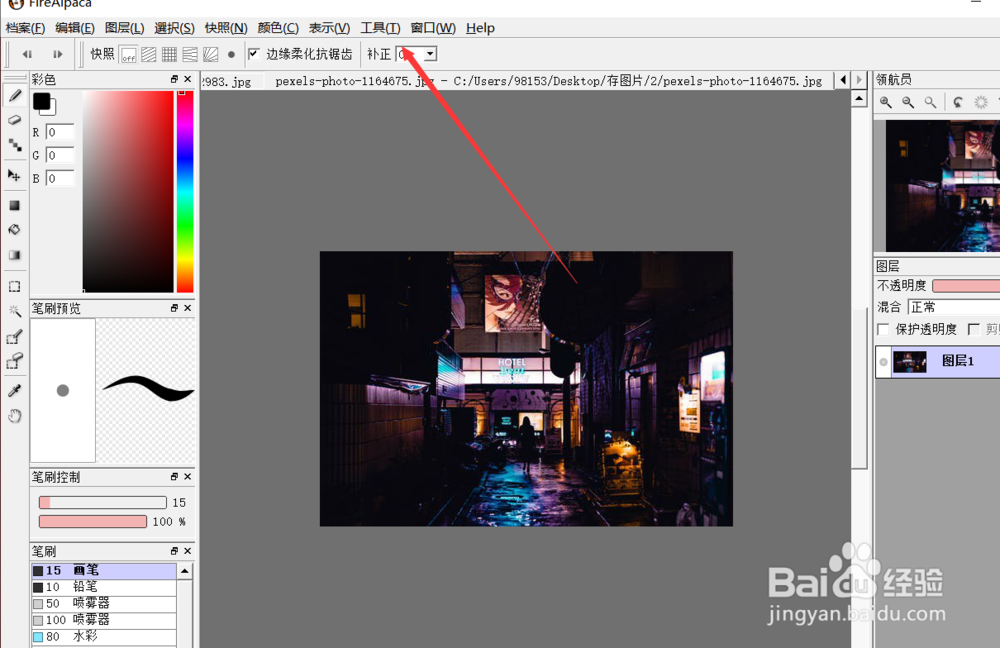The height and width of the screenshot is (648, 1000).
Task: Select the Magic Wand tool
Action: [13, 312]
